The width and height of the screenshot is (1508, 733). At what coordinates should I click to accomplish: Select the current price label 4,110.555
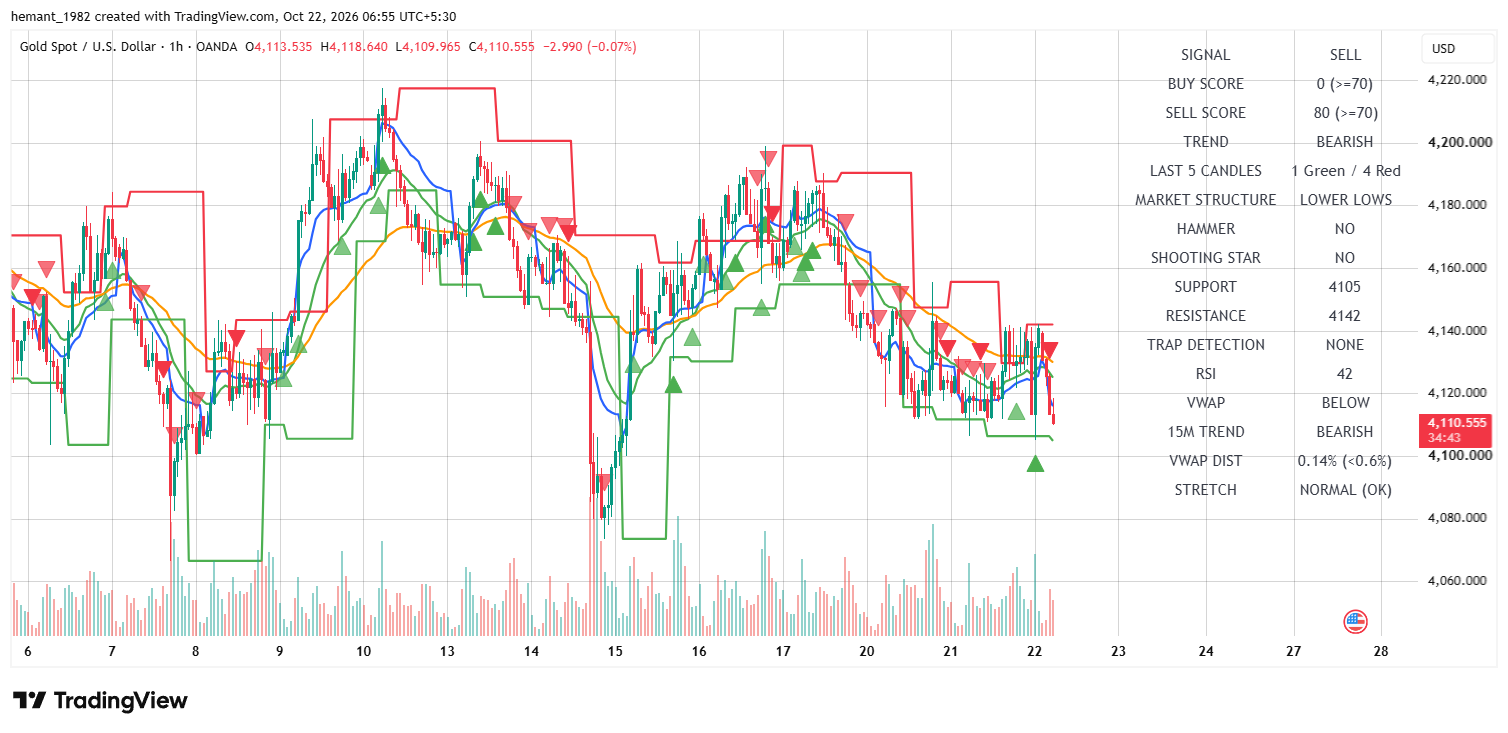1457,423
